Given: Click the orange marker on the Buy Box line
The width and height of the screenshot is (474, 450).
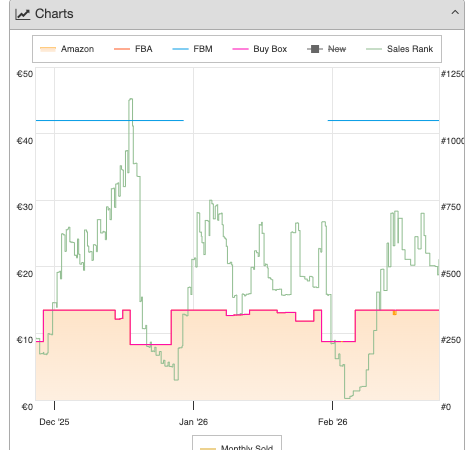Looking at the screenshot, I should click(x=395, y=313).
